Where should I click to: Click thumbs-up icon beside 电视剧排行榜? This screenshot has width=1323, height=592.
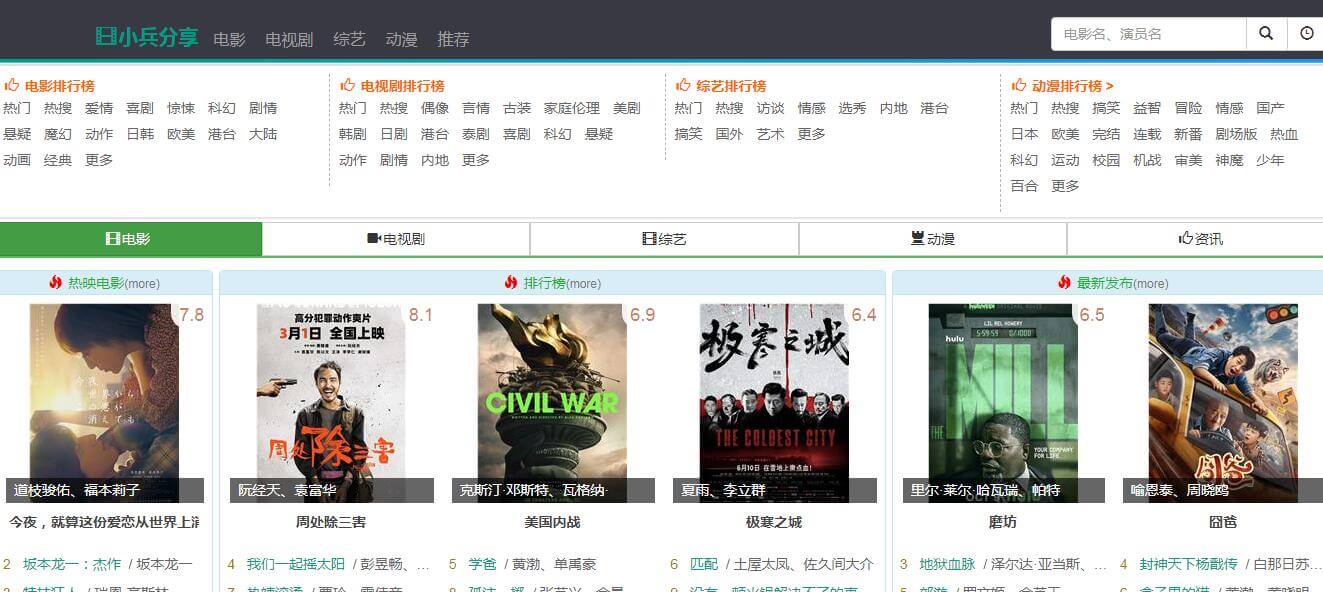(x=348, y=86)
